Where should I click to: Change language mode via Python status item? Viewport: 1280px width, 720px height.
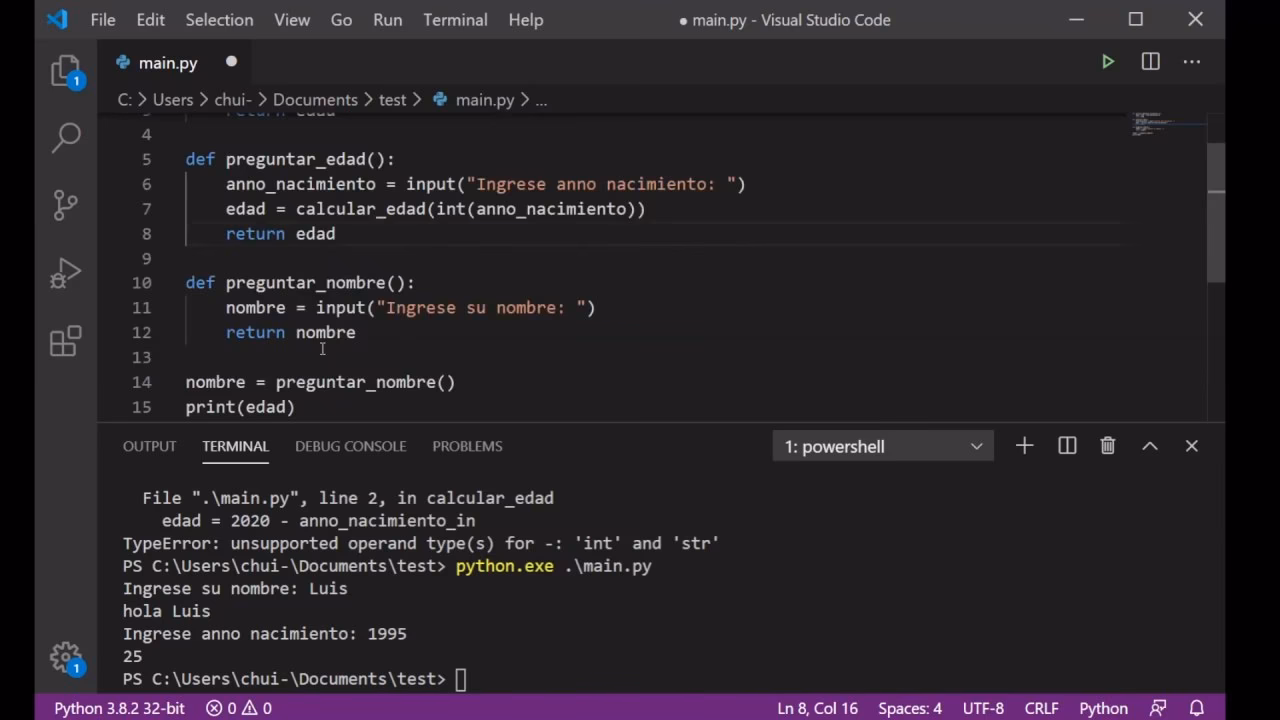click(x=1103, y=708)
